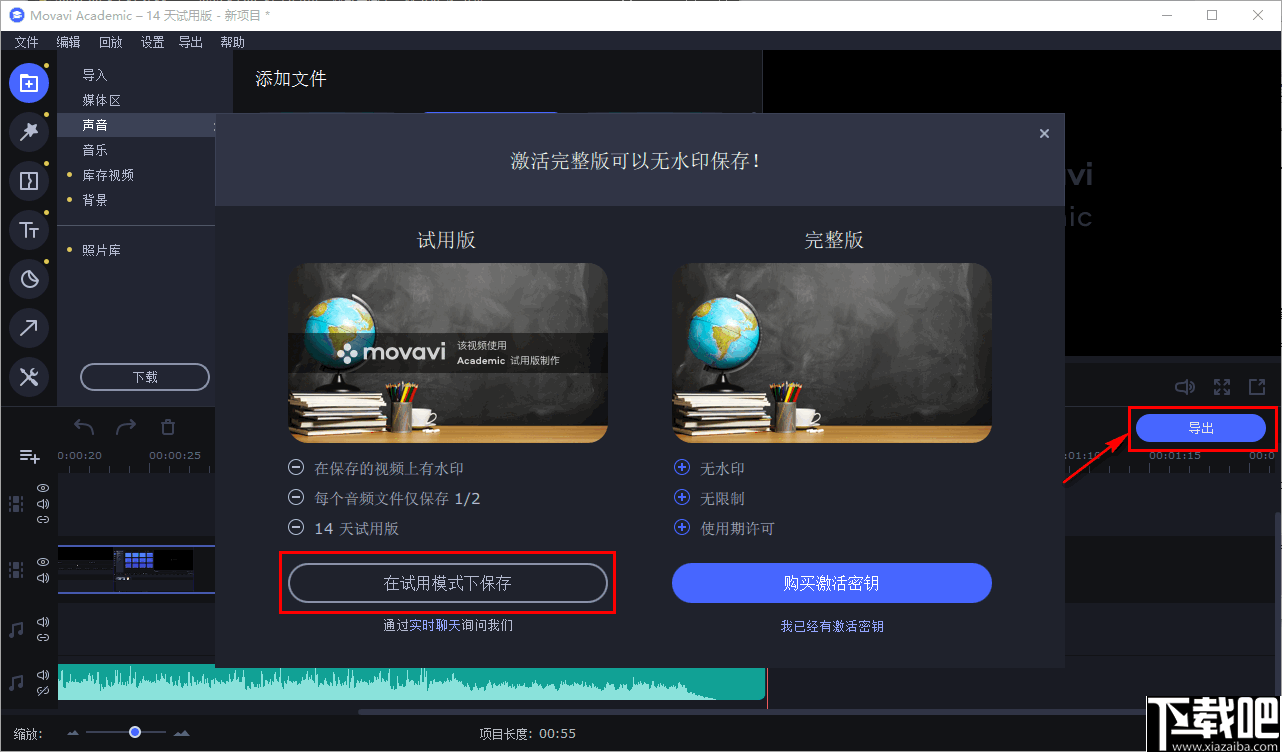Open the 帮助 menu

pos(232,42)
